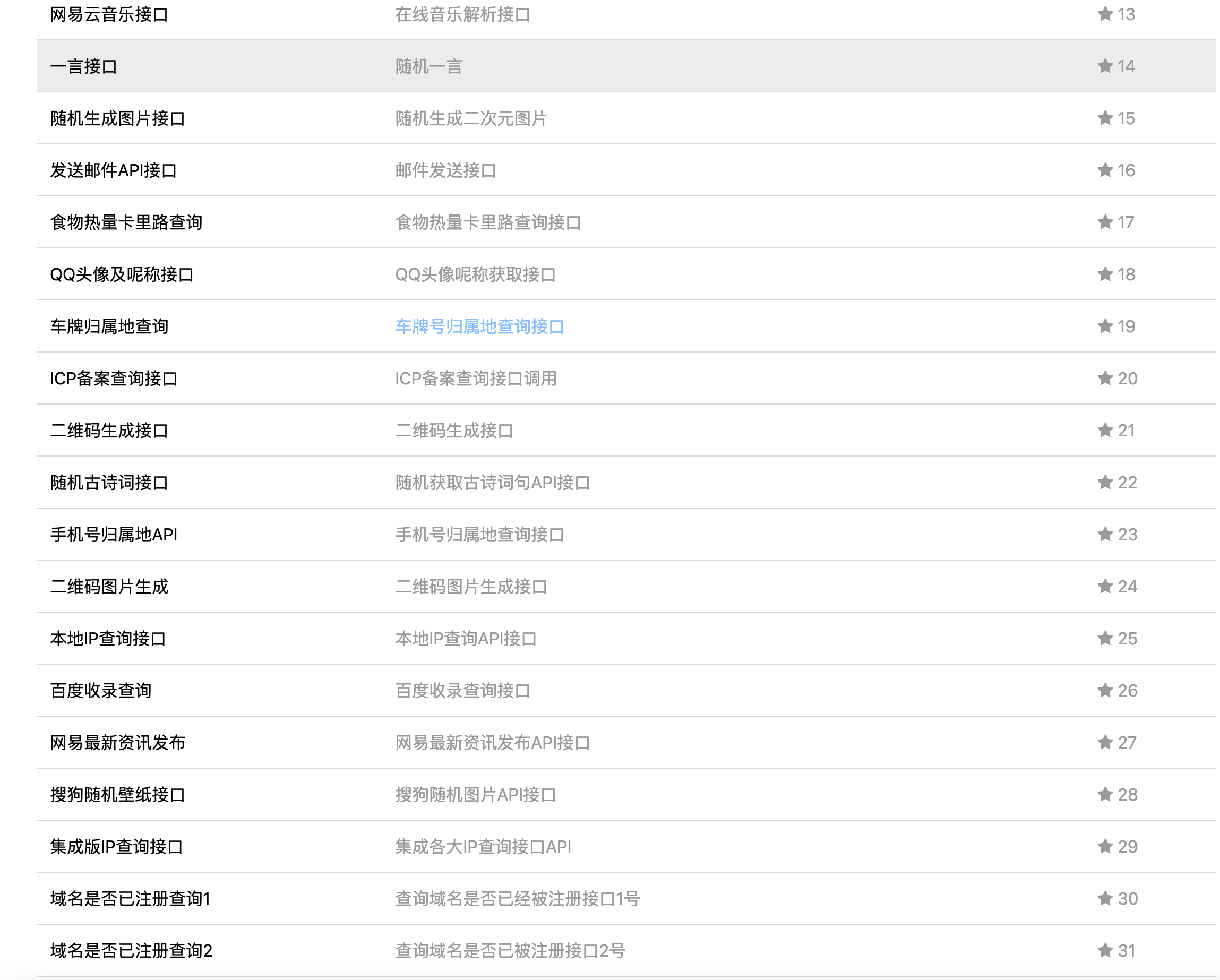
Task: Click the star next to 31 for 域名是否已注册查询2
Action: [x=1105, y=951]
